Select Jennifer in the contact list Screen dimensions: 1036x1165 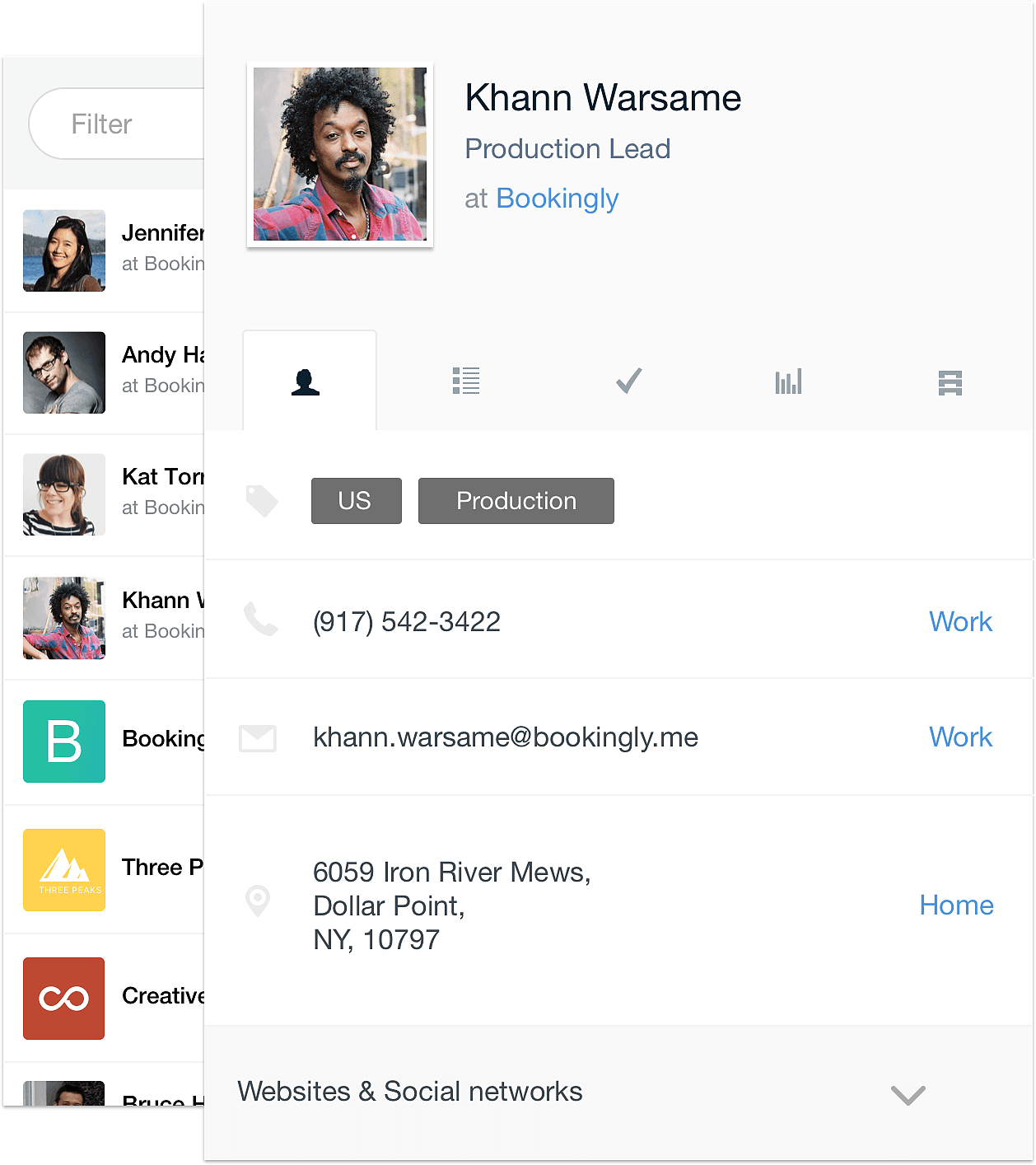[105, 250]
